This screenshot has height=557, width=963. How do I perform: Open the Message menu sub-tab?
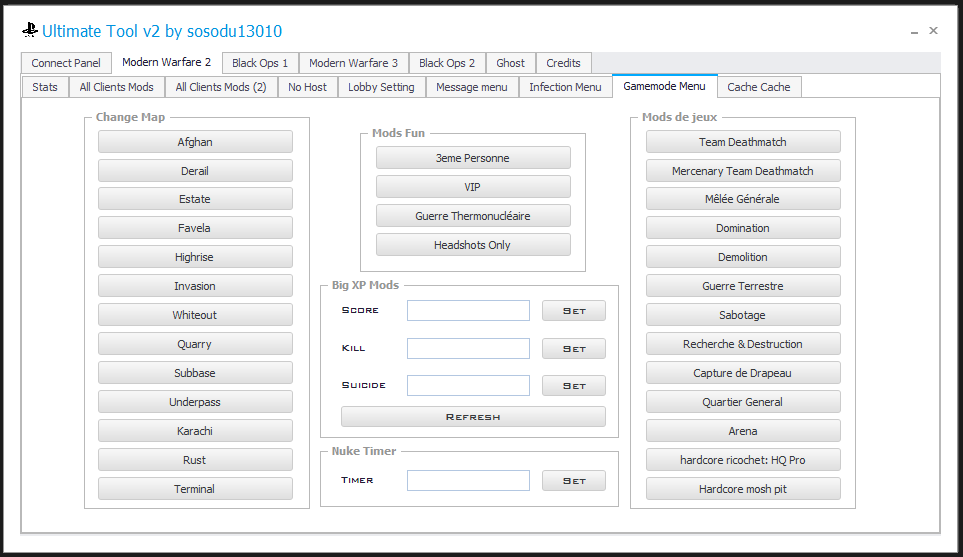pos(472,87)
